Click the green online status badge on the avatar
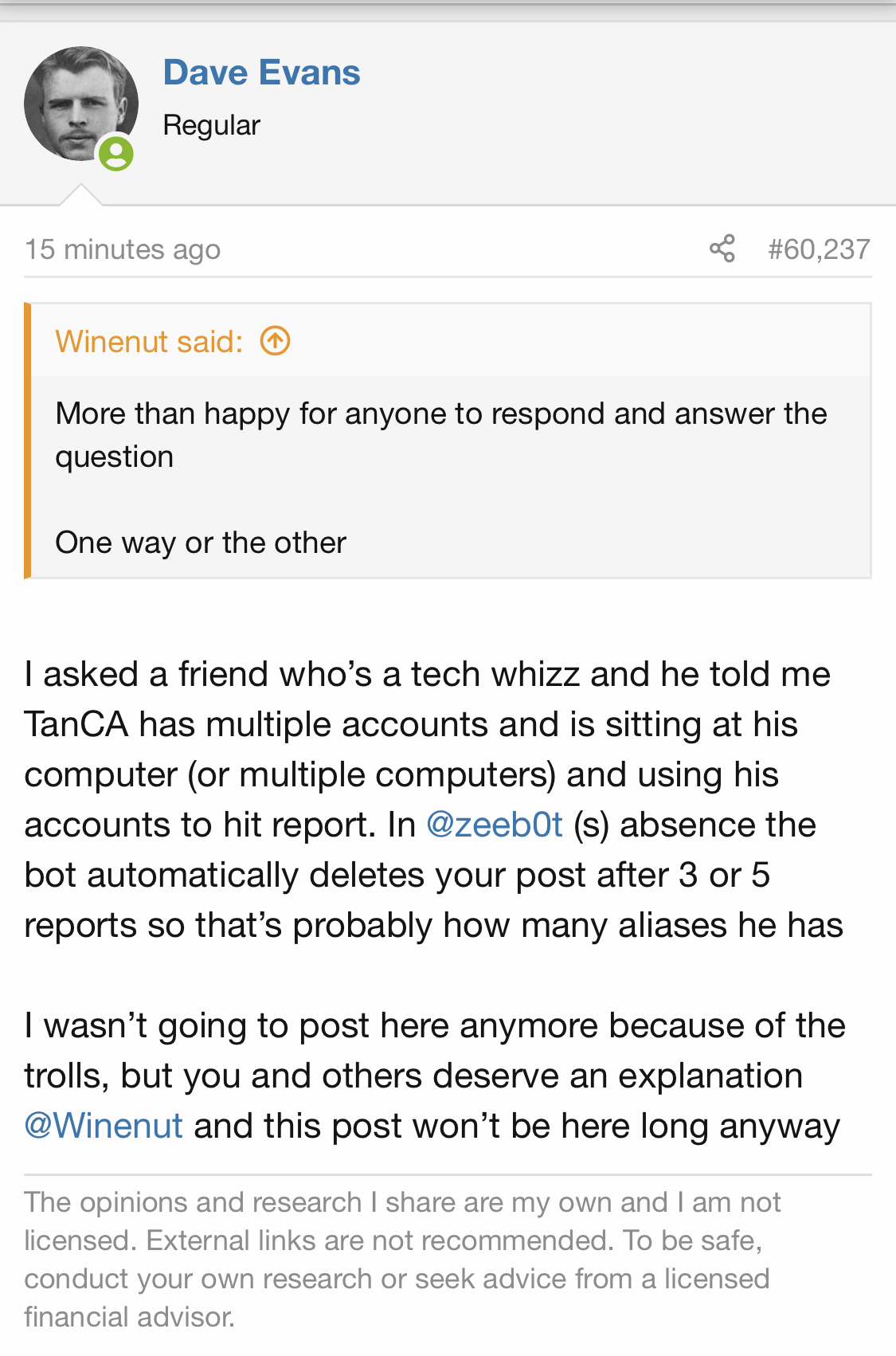The height and width of the screenshot is (1356, 896). click(x=116, y=154)
